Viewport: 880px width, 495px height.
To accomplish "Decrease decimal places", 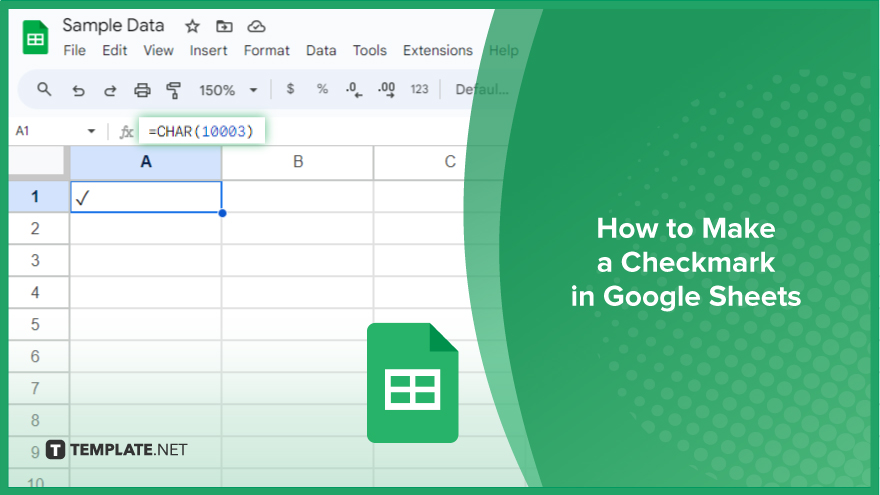I will click(354, 89).
